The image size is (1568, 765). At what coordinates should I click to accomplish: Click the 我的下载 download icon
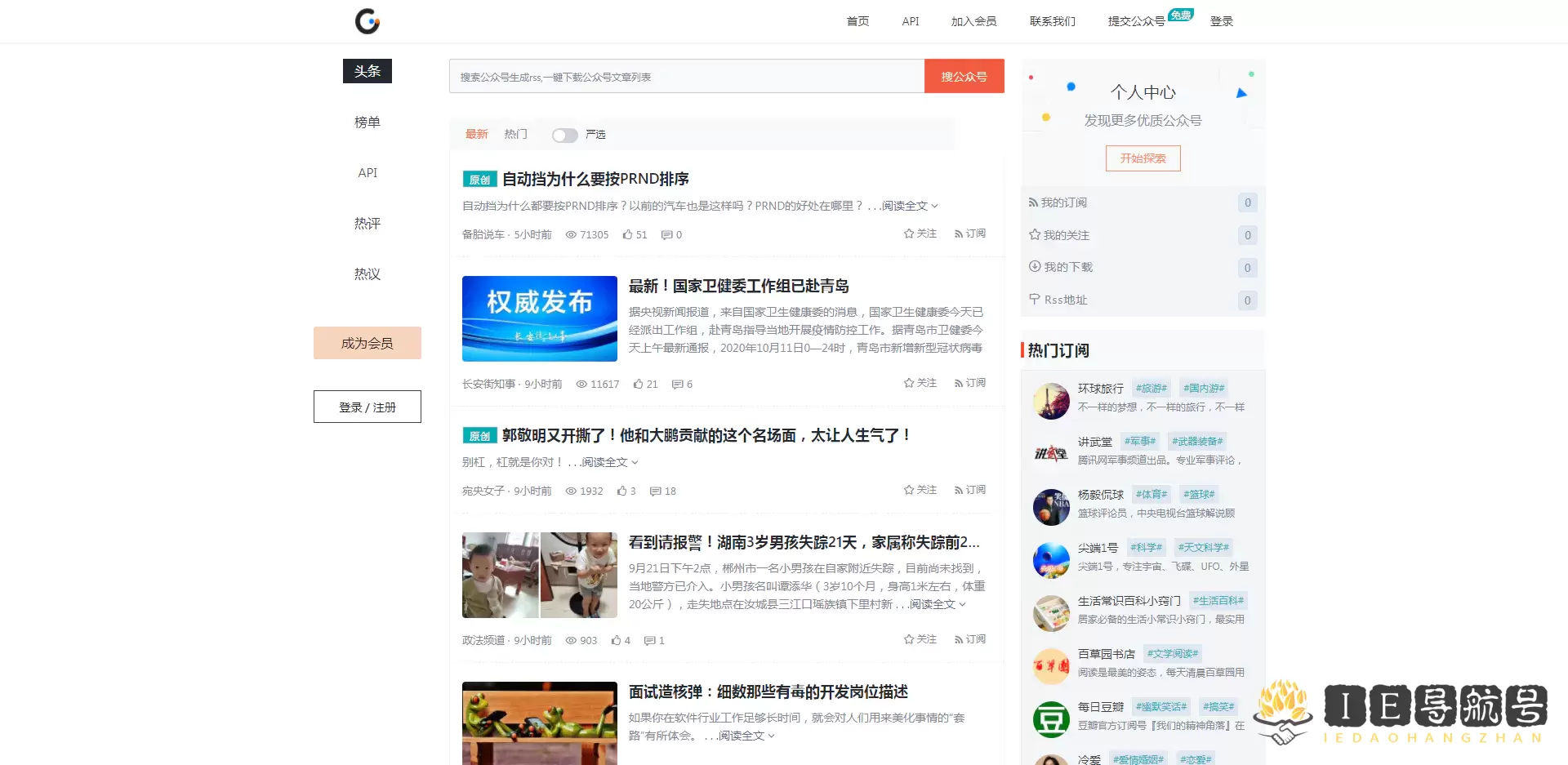pos(1035,267)
